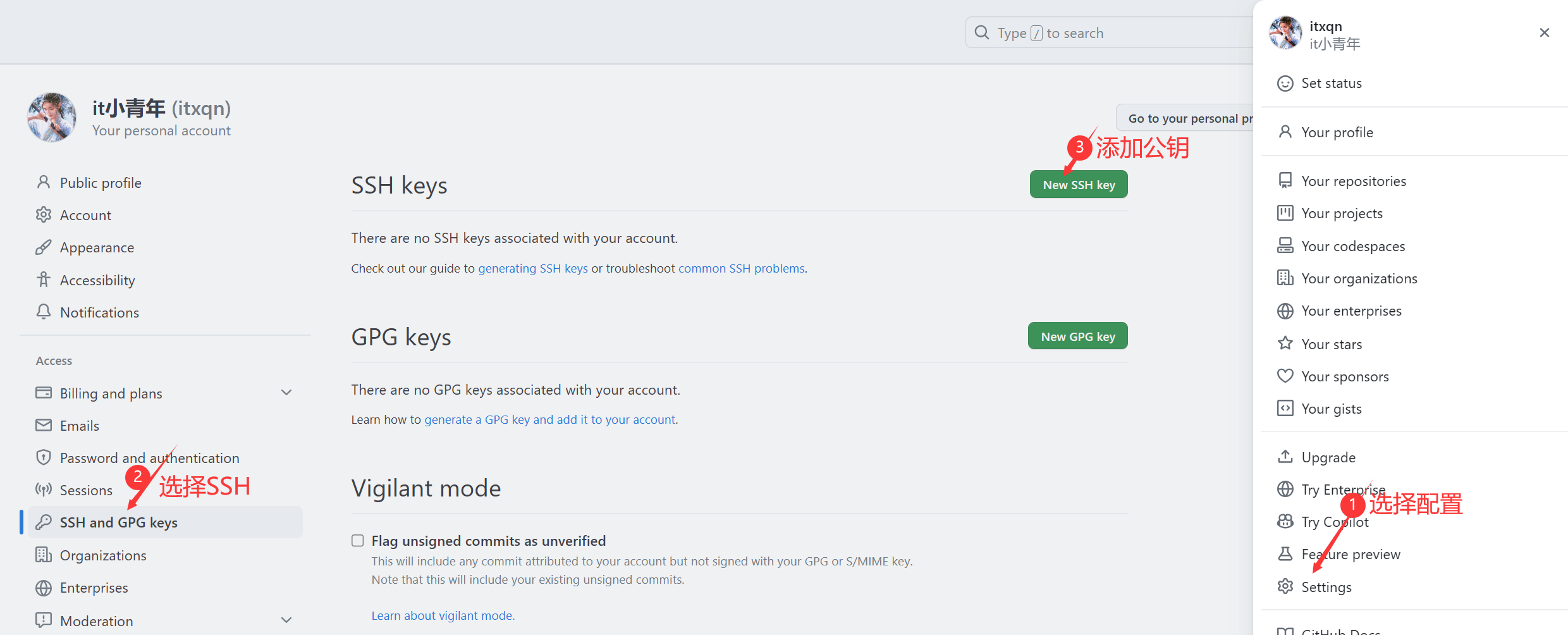Click the Accessibility figure icon
The width and height of the screenshot is (1568, 635).
(x=44, y=280)
